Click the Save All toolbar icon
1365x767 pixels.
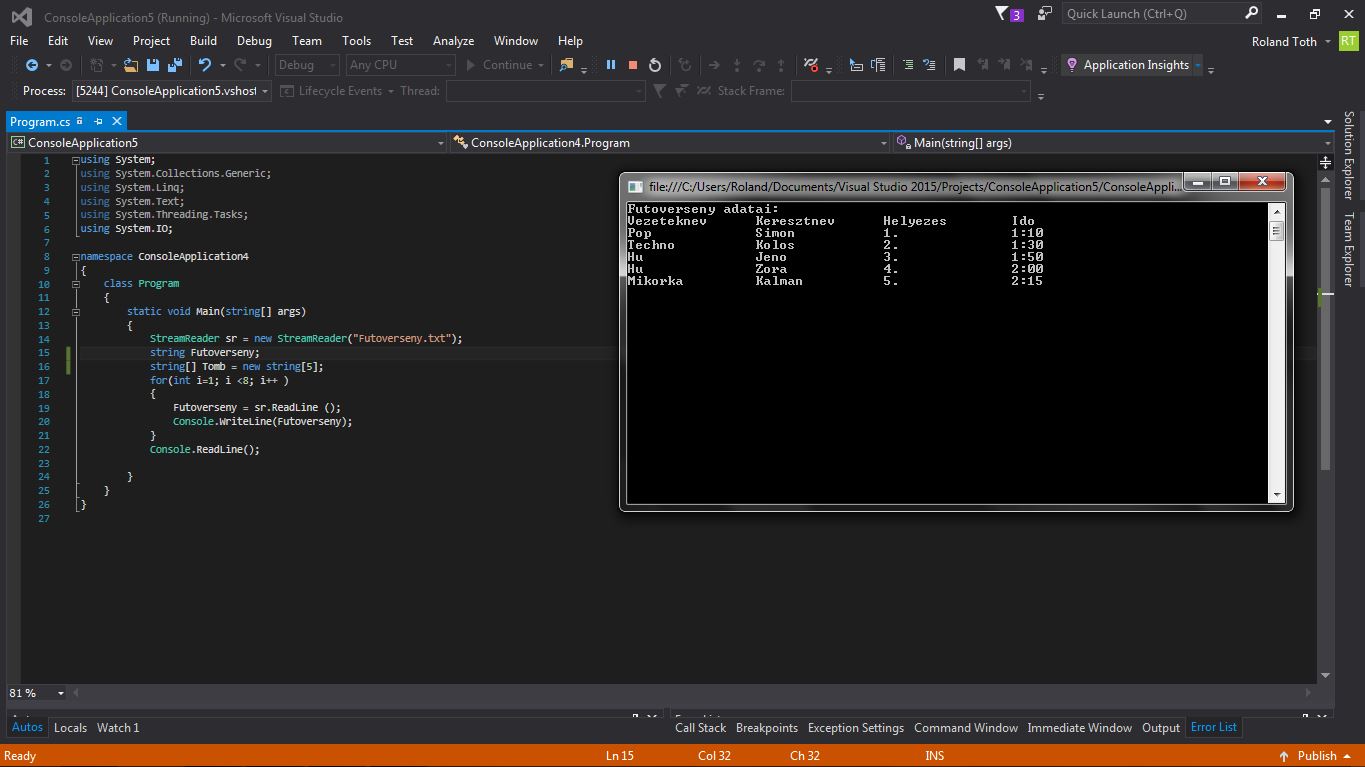[175, 65]
